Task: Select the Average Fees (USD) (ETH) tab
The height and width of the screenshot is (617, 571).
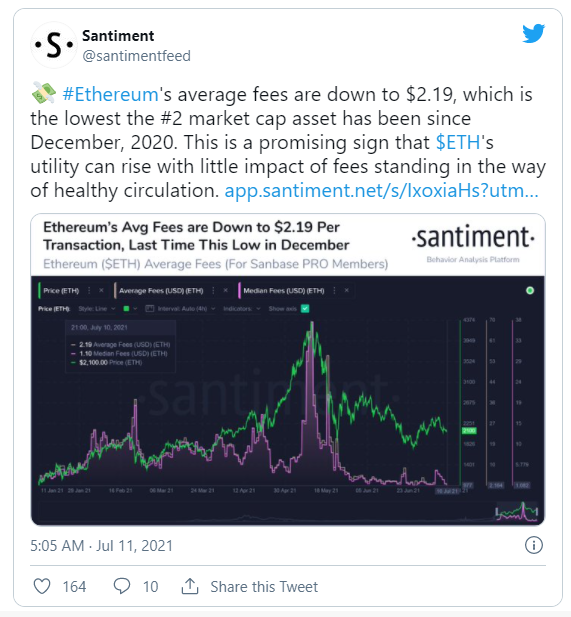Action: [161, 290]
